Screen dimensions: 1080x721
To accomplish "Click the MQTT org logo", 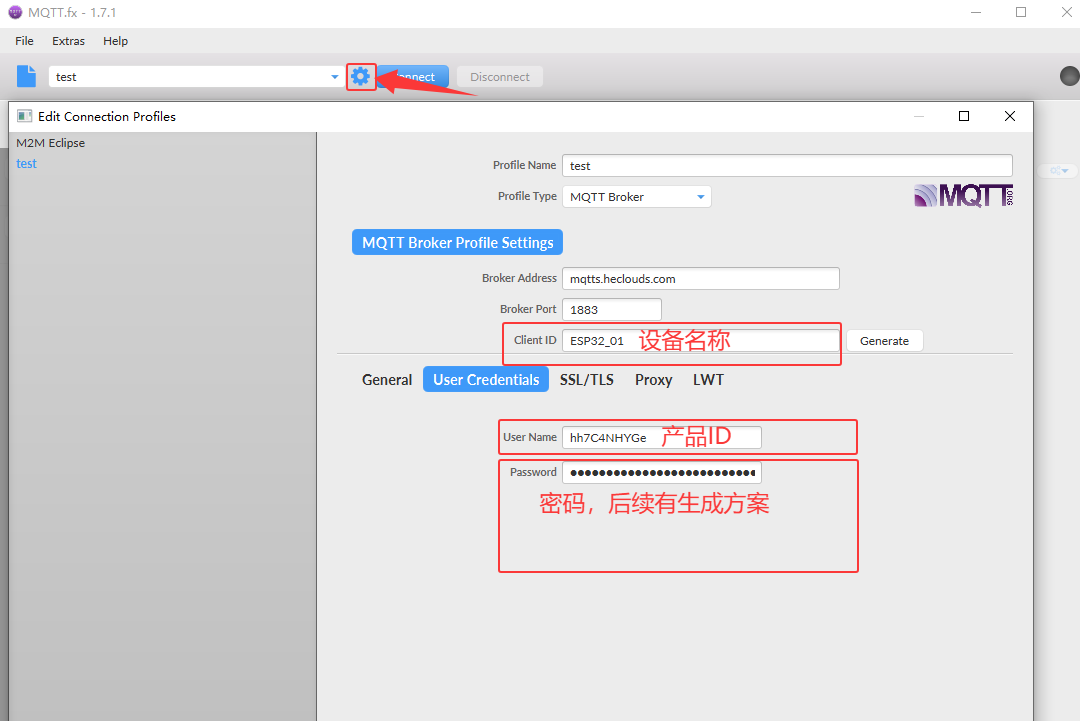I will 963,196.
